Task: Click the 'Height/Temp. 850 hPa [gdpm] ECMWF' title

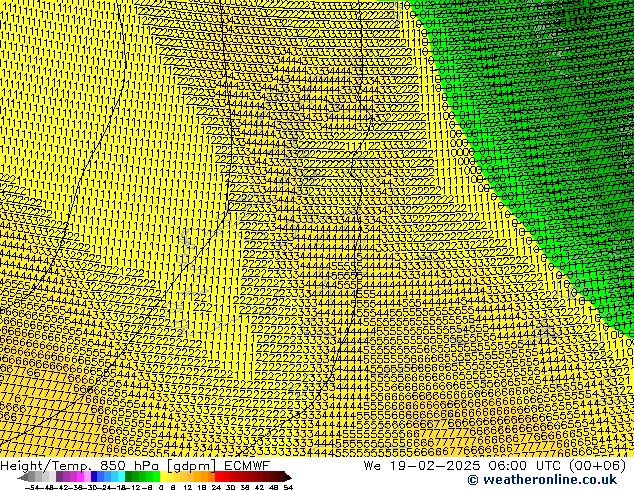Action: [135, 466]
